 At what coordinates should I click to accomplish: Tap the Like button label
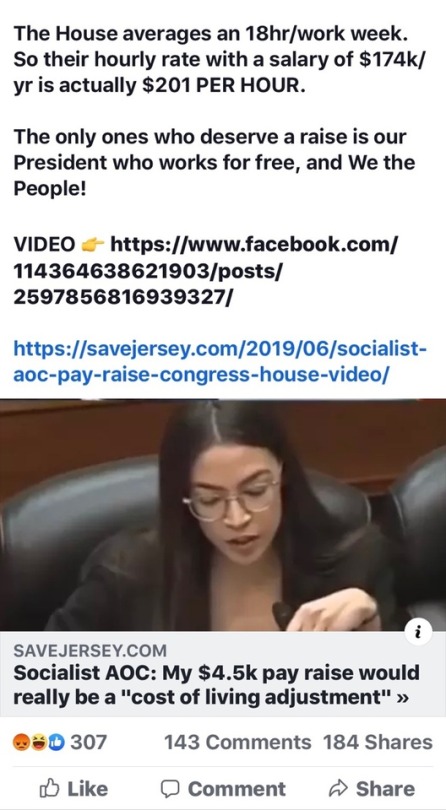coord(87,789)
